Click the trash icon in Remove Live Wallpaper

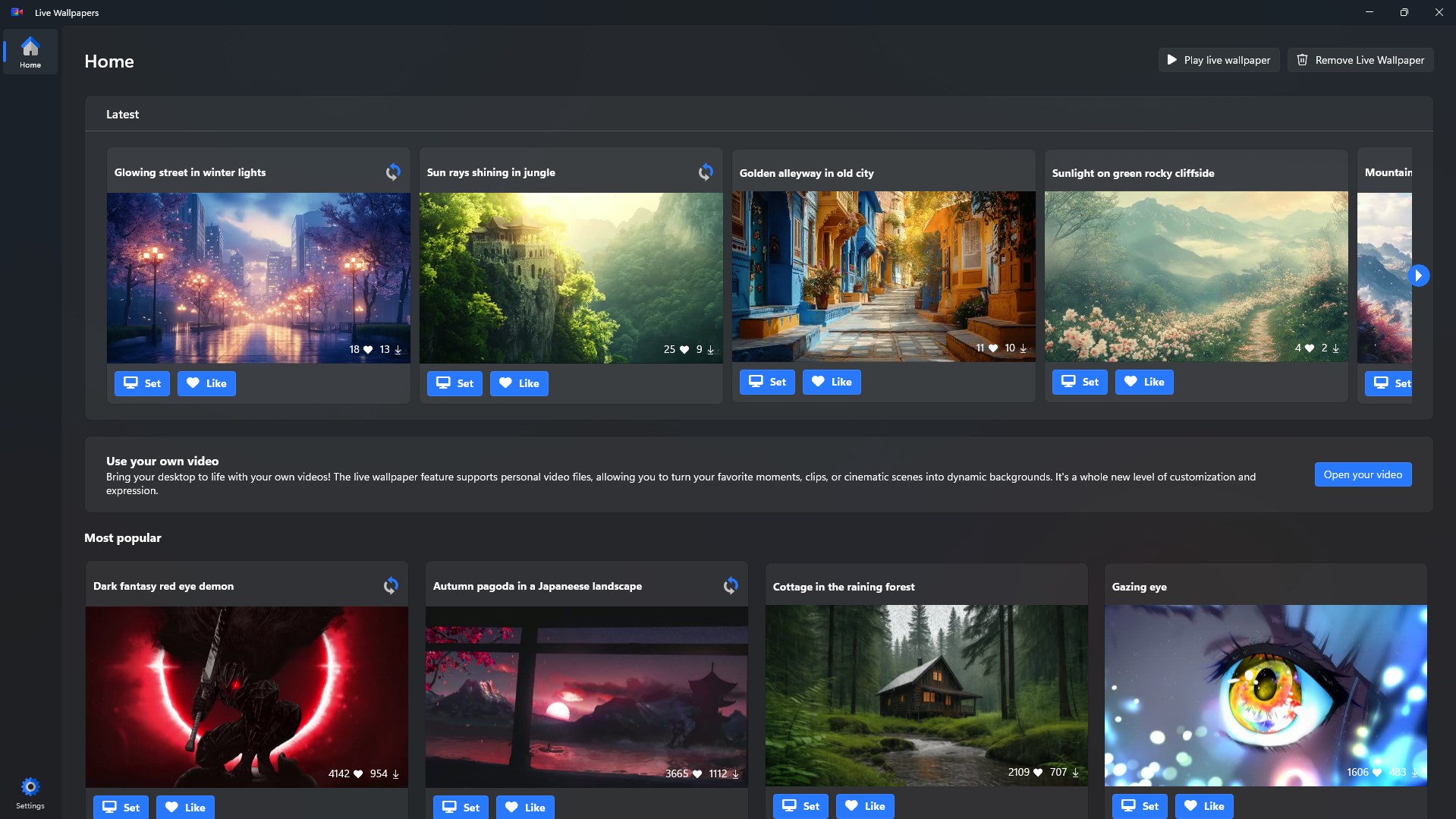coord(1302,59)
